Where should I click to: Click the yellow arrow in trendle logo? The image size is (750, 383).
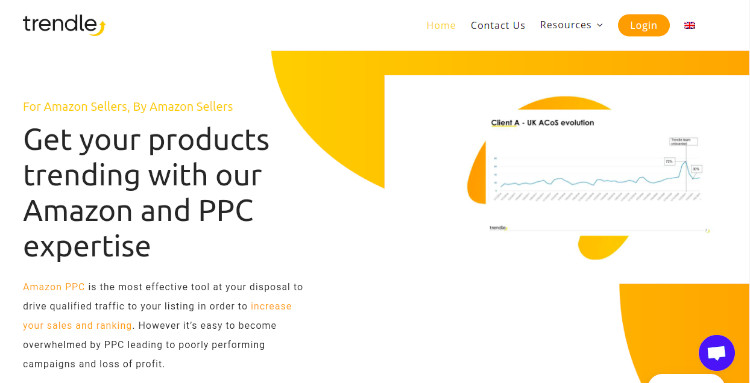99,29
